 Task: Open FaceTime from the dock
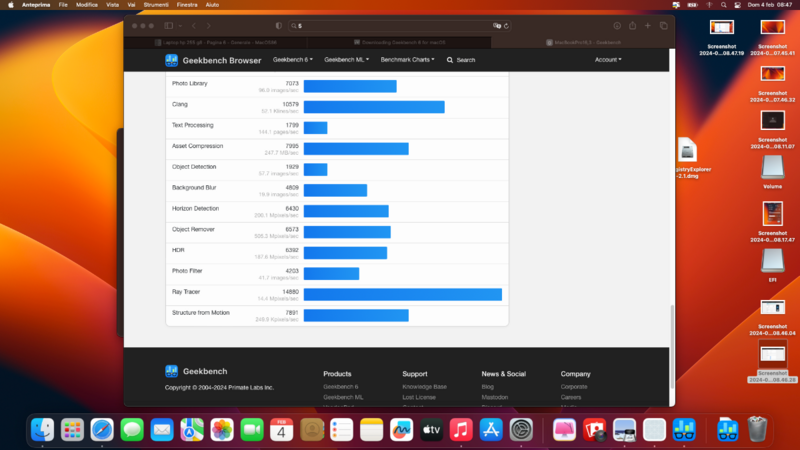[x=252, y=430]
